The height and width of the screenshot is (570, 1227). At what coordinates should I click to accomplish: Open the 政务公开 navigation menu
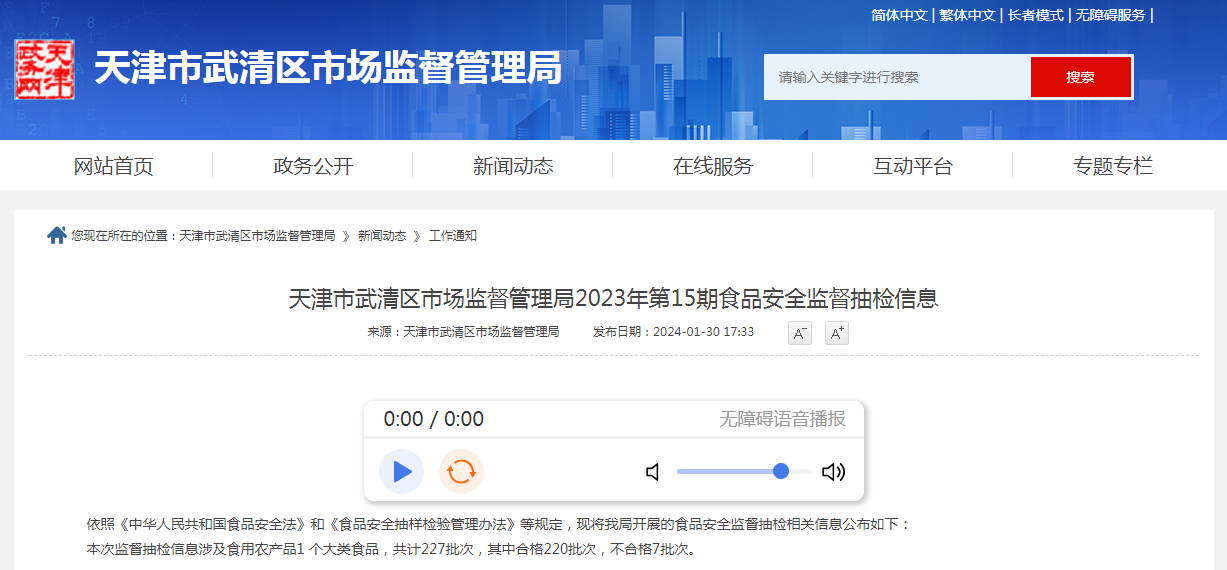tap(313, 166)
